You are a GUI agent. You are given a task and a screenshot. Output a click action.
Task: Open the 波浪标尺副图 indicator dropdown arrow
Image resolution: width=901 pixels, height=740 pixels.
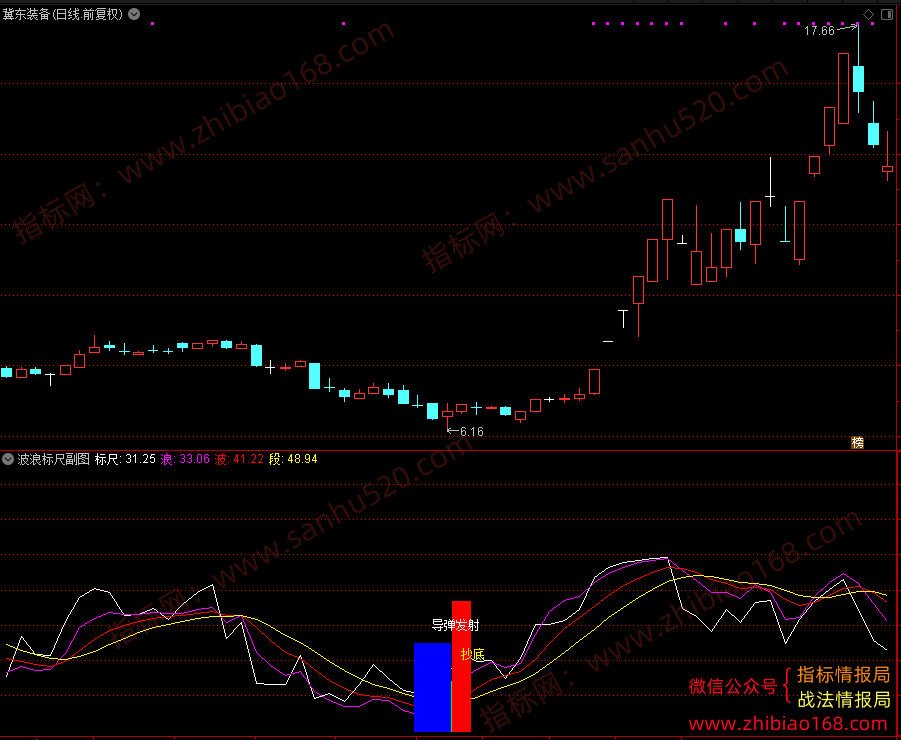point(8,459)
